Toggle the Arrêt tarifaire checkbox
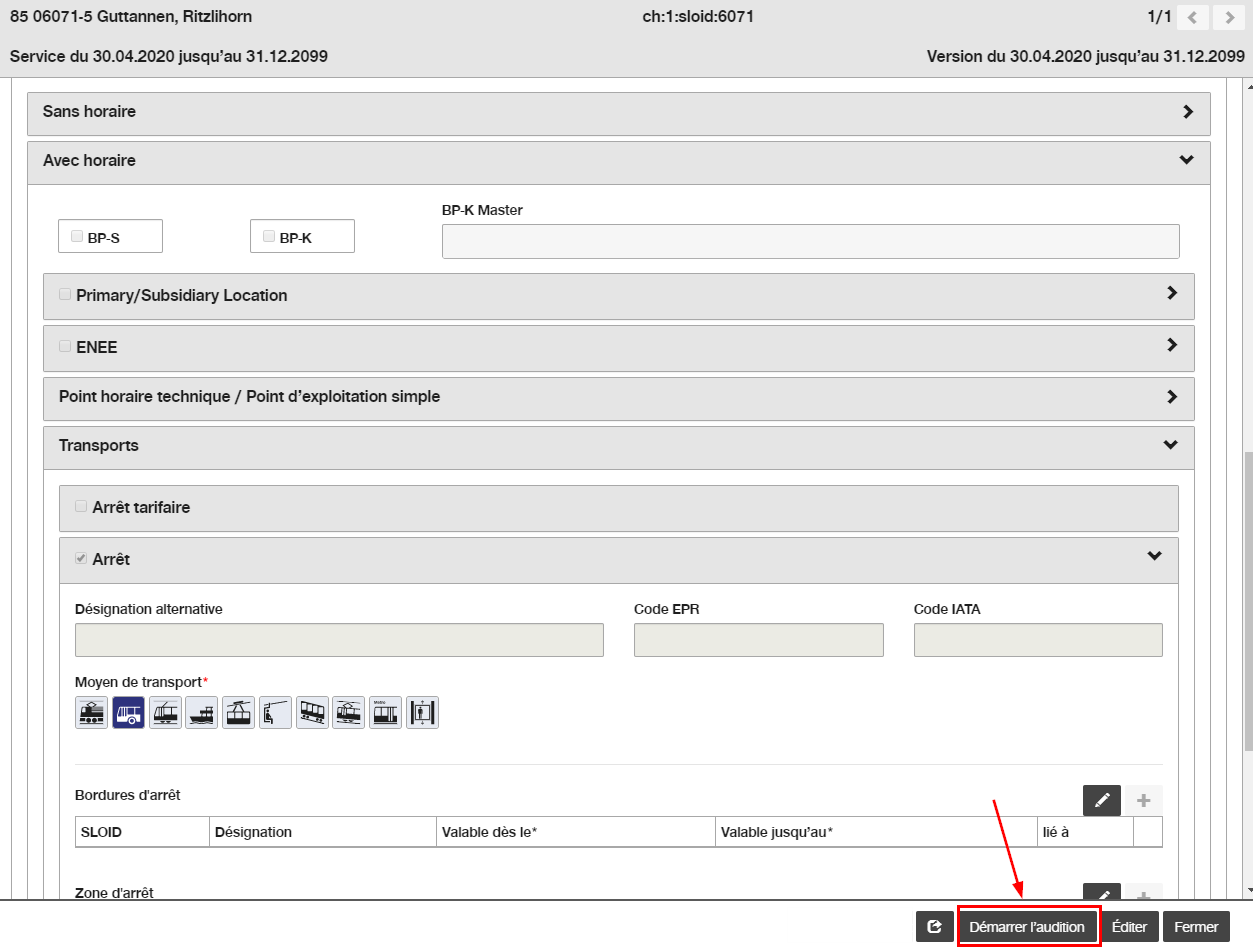The image size is (1253, 947). click(x=81, y=506)
